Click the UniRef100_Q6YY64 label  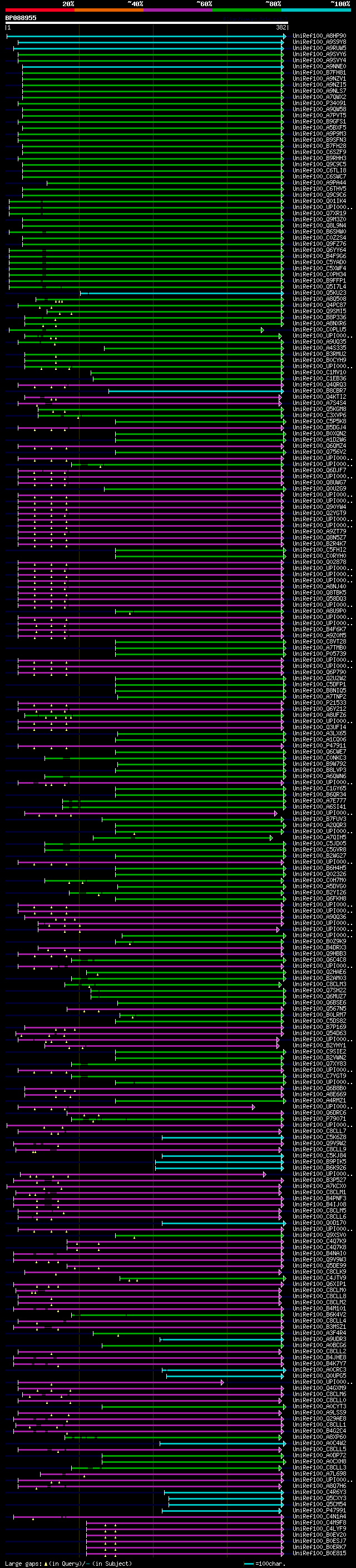319,250
